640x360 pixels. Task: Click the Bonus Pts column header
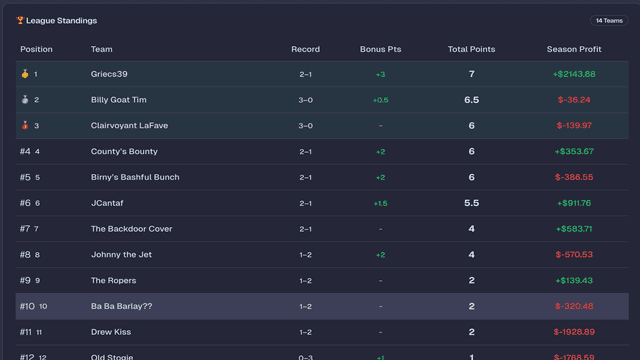point(380,49)
